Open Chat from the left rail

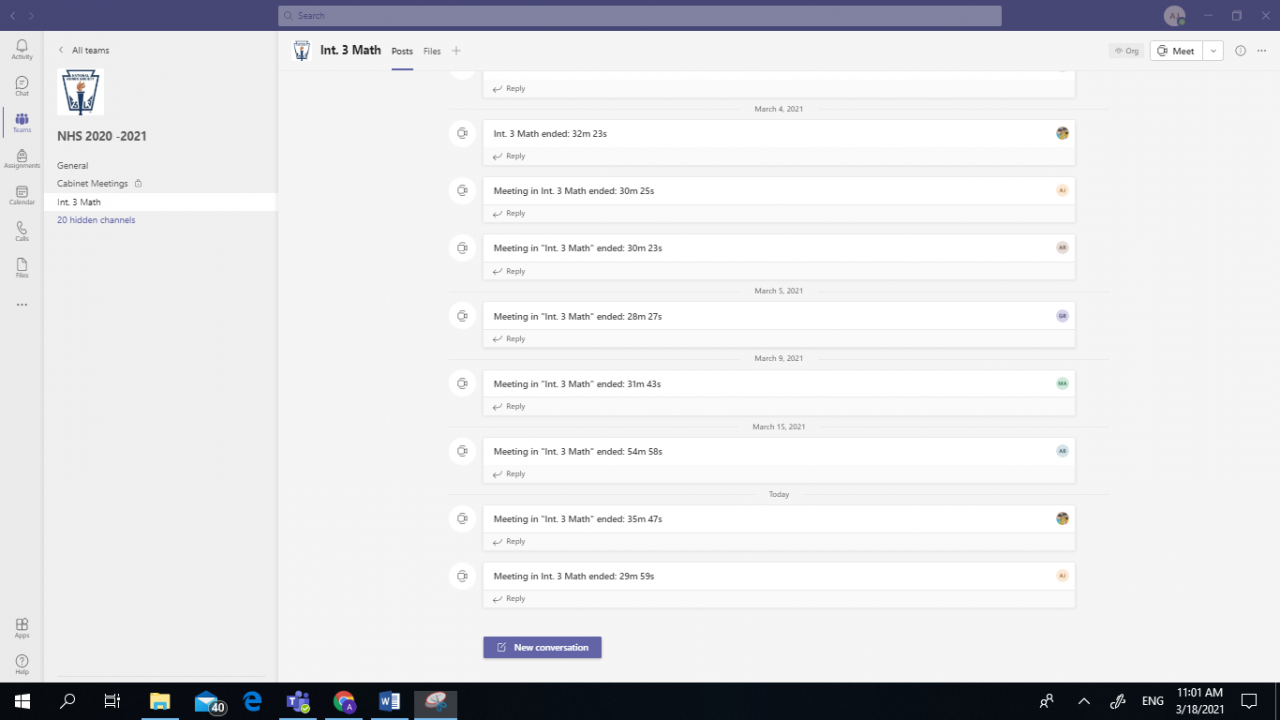click(21, 86)
